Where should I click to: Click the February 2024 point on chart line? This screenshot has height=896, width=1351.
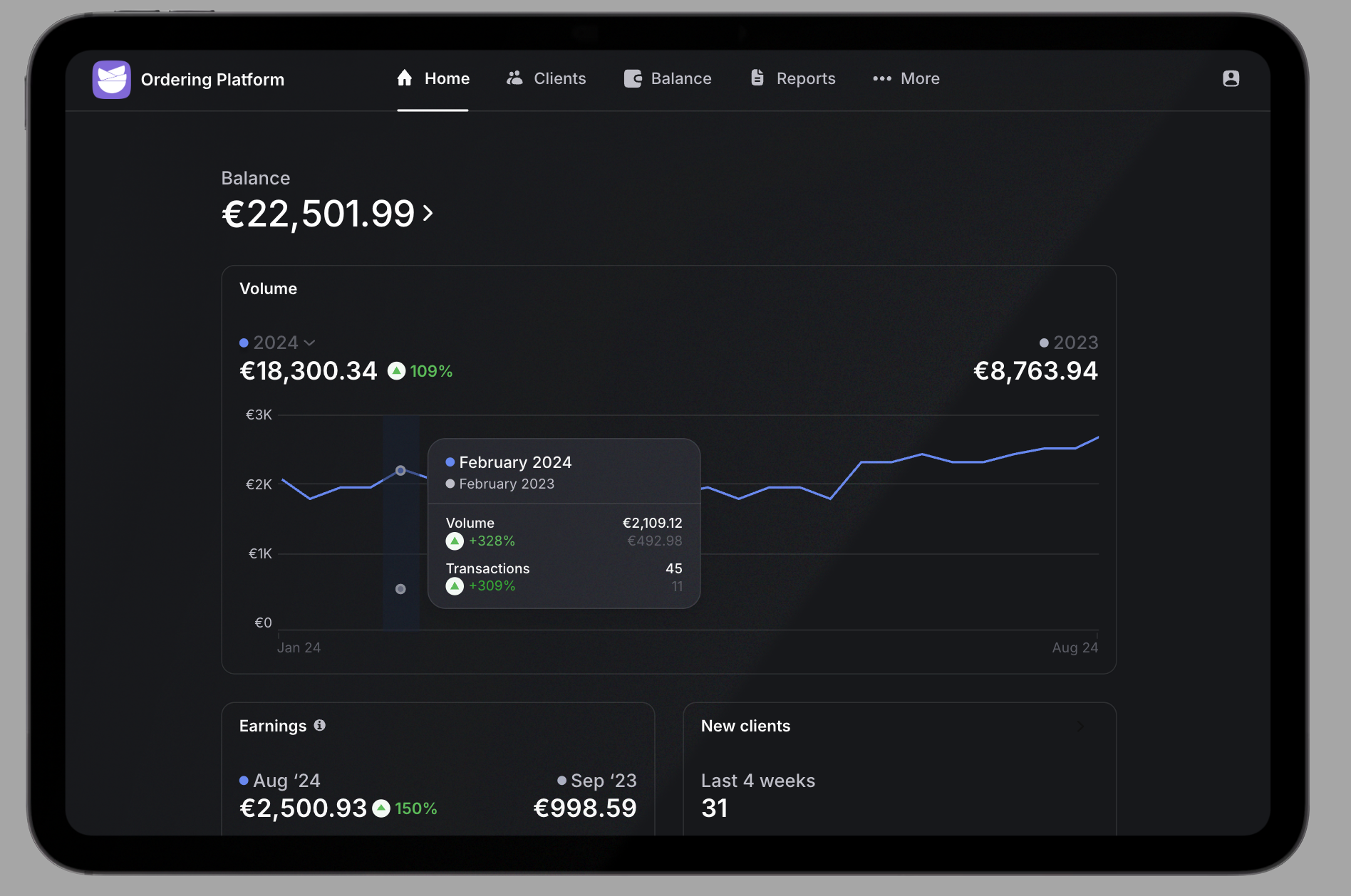point(400,471)
